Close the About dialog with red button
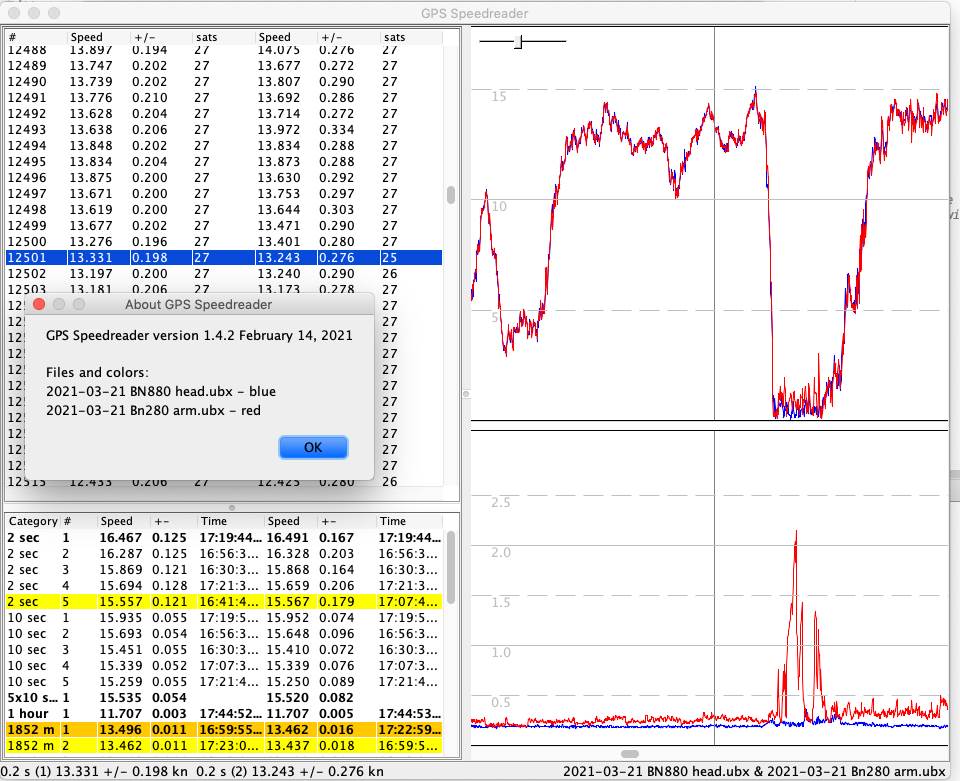960x781 pixels. (39, 304)
